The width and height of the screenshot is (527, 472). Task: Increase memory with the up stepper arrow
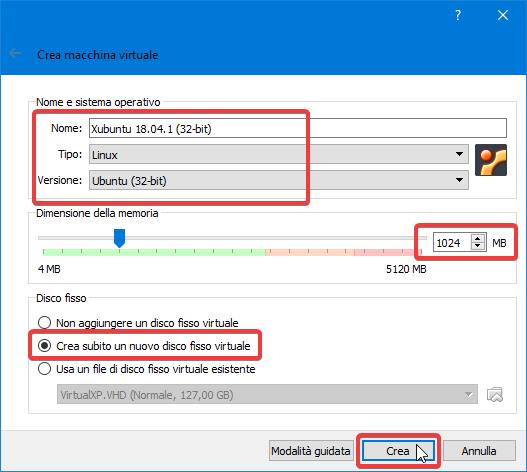[478, 238]
